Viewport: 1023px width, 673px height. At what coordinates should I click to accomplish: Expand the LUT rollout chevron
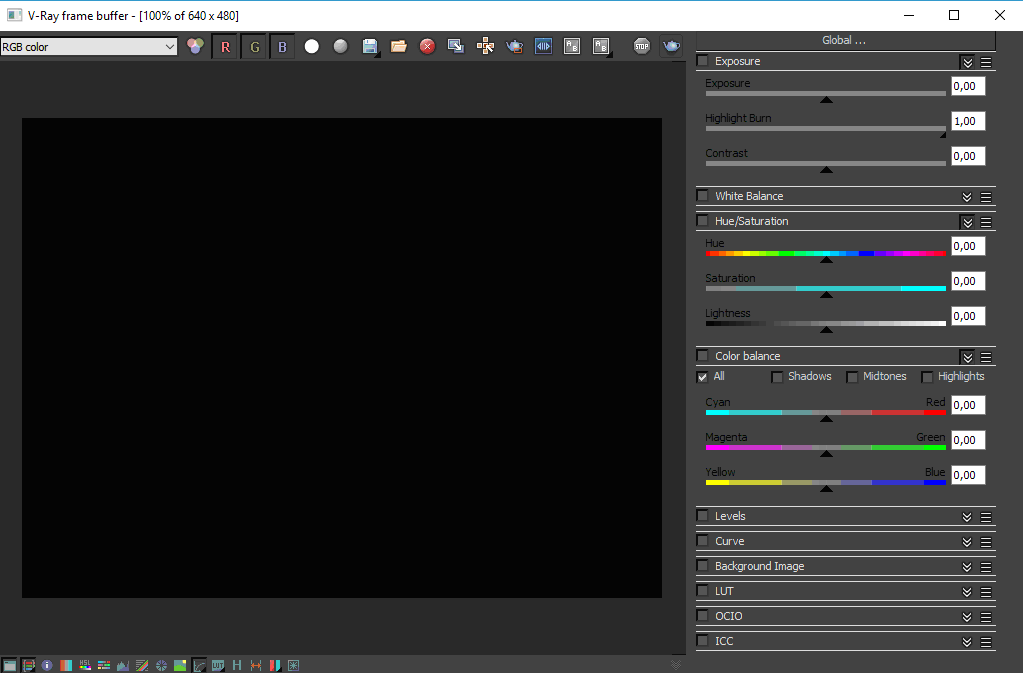tap(968, 592)
